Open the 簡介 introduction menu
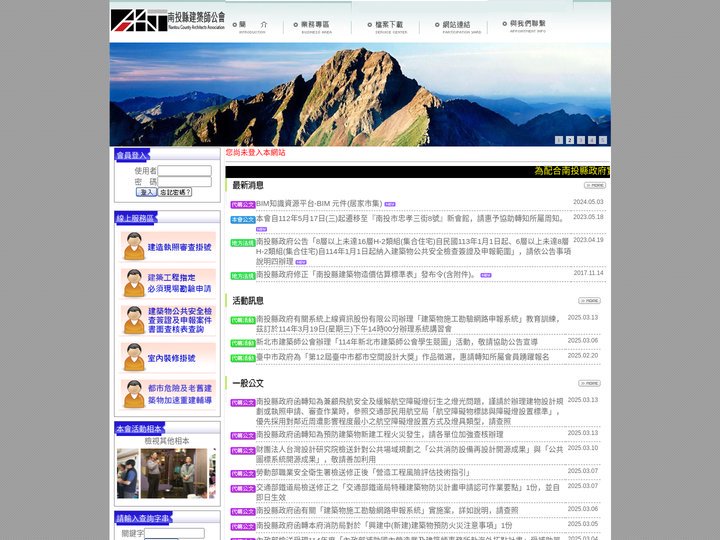 (x=252, y=27)
